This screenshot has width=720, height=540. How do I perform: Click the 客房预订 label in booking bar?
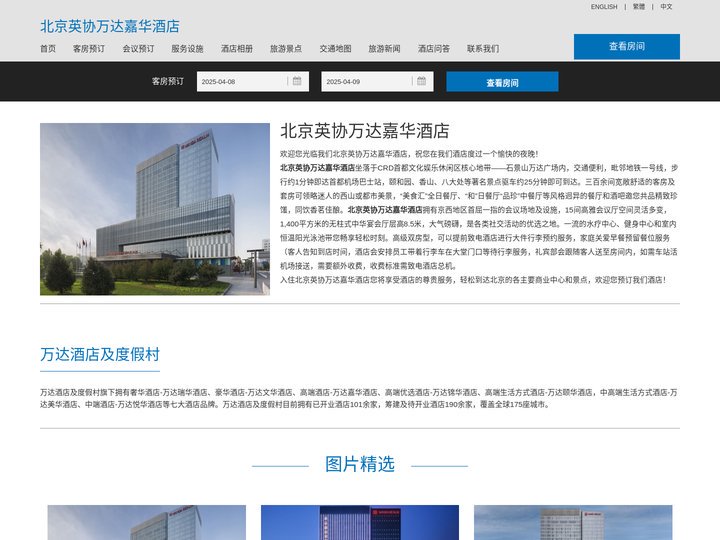168,81
